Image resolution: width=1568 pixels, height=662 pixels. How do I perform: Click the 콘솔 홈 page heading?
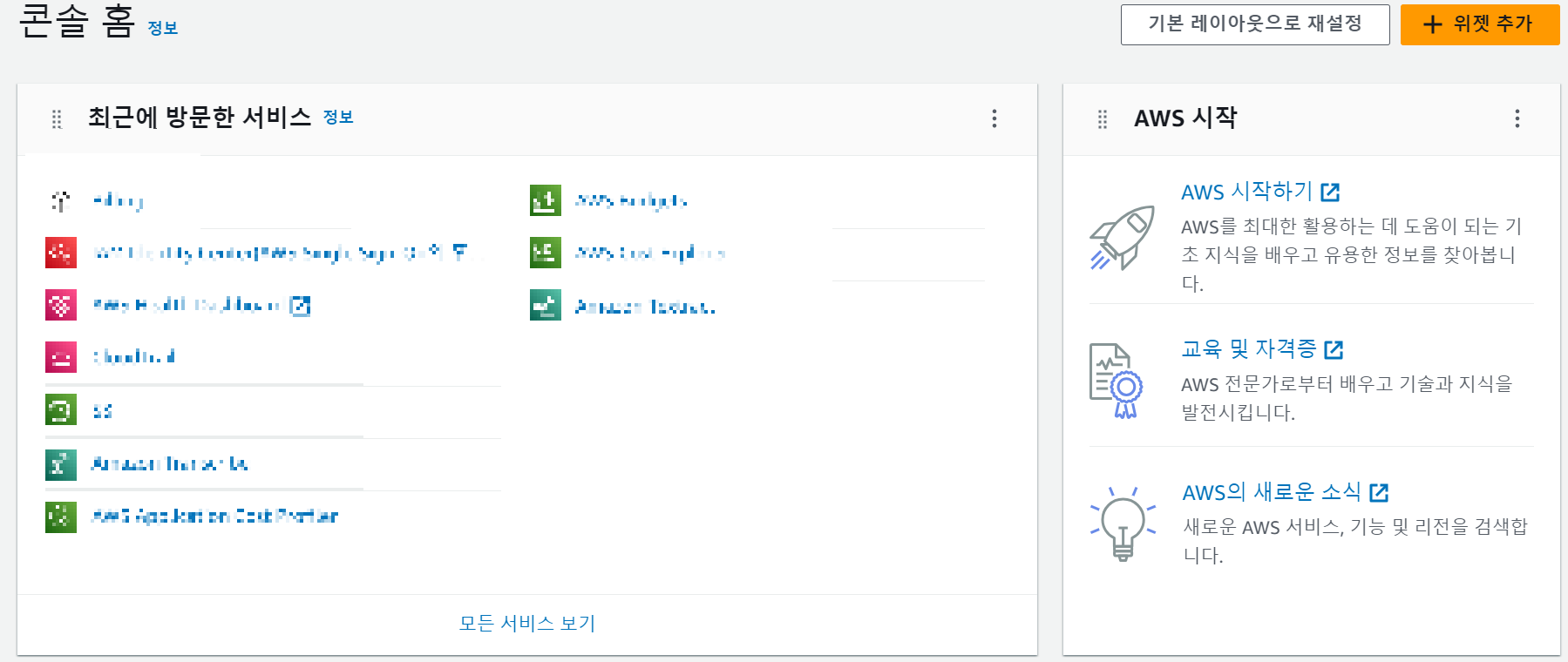(77, 21)
